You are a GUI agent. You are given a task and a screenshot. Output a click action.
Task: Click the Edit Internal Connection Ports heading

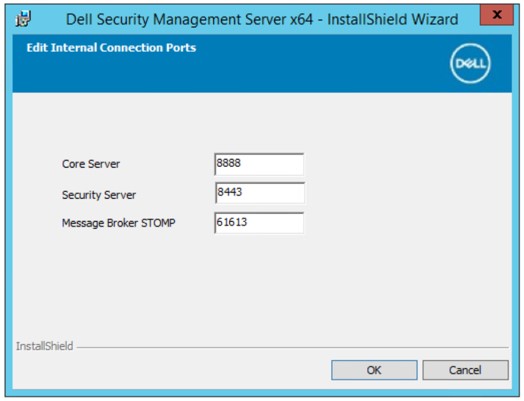(x=111, y=48)
